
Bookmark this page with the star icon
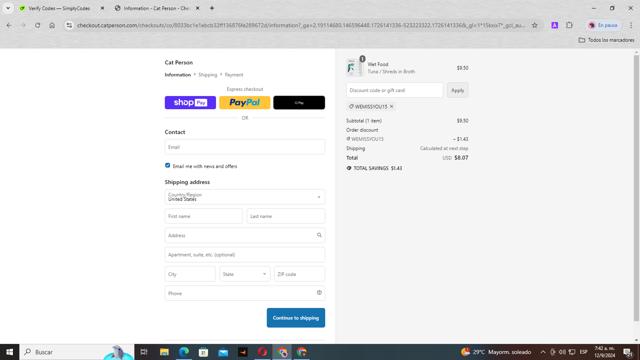pos(535,25)
